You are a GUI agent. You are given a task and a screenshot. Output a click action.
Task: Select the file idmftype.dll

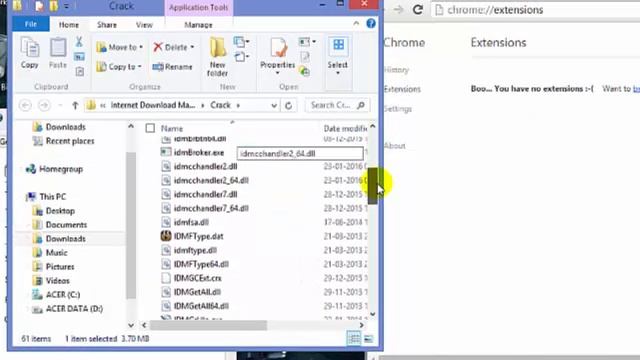coord(195,250)
